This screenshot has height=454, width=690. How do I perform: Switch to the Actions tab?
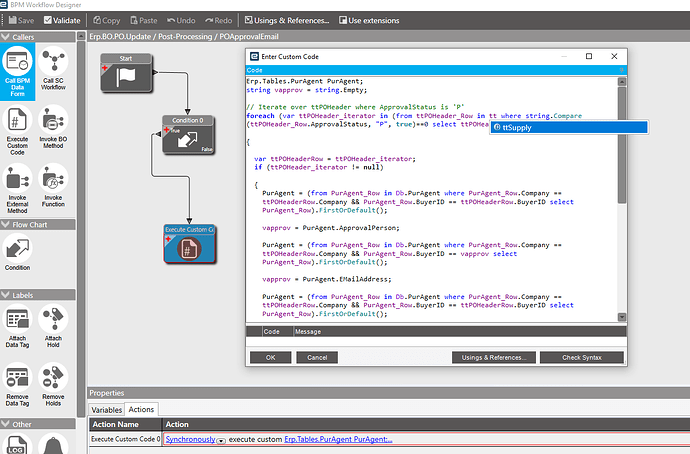141,410
